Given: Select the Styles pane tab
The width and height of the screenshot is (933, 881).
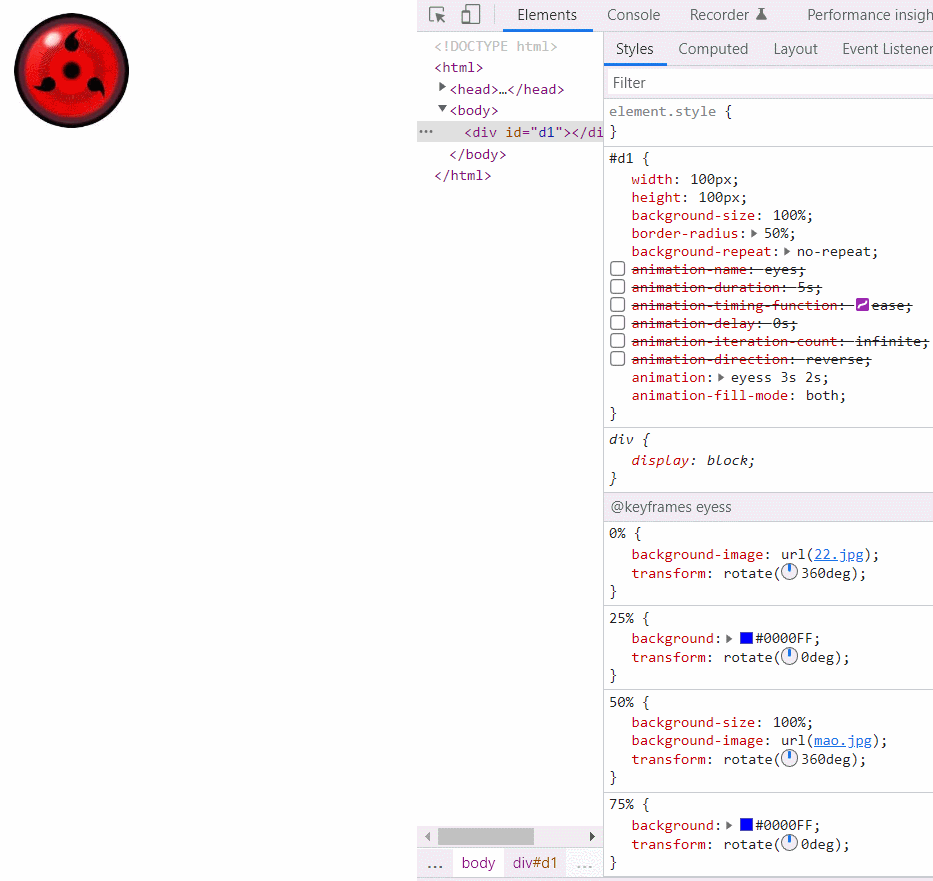Looking at the screenshot, I should pyautogui.click(x=634, y=49).
